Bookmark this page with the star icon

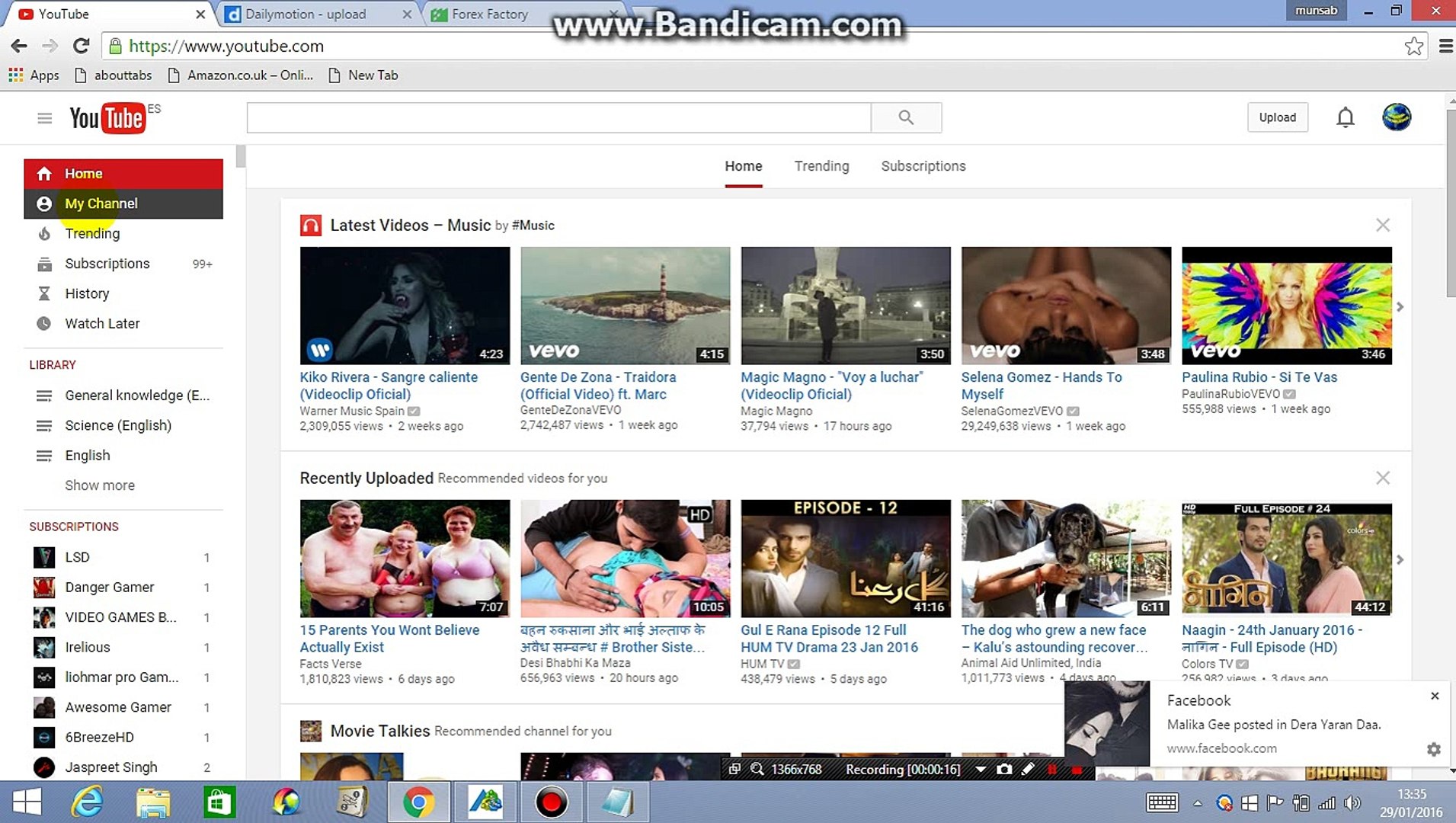click(x=1413, y=46)
